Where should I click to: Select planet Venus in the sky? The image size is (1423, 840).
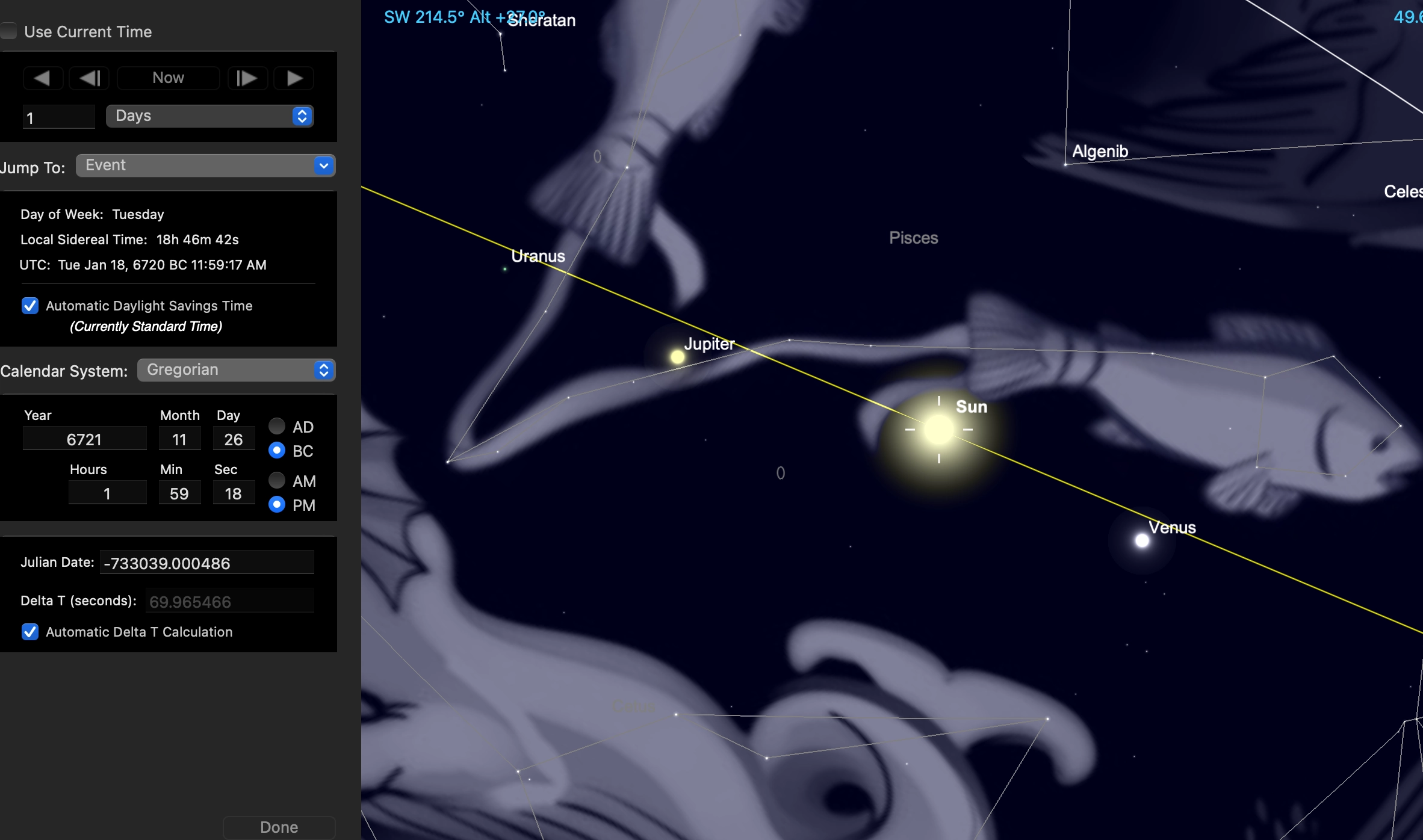[1141, 540]
